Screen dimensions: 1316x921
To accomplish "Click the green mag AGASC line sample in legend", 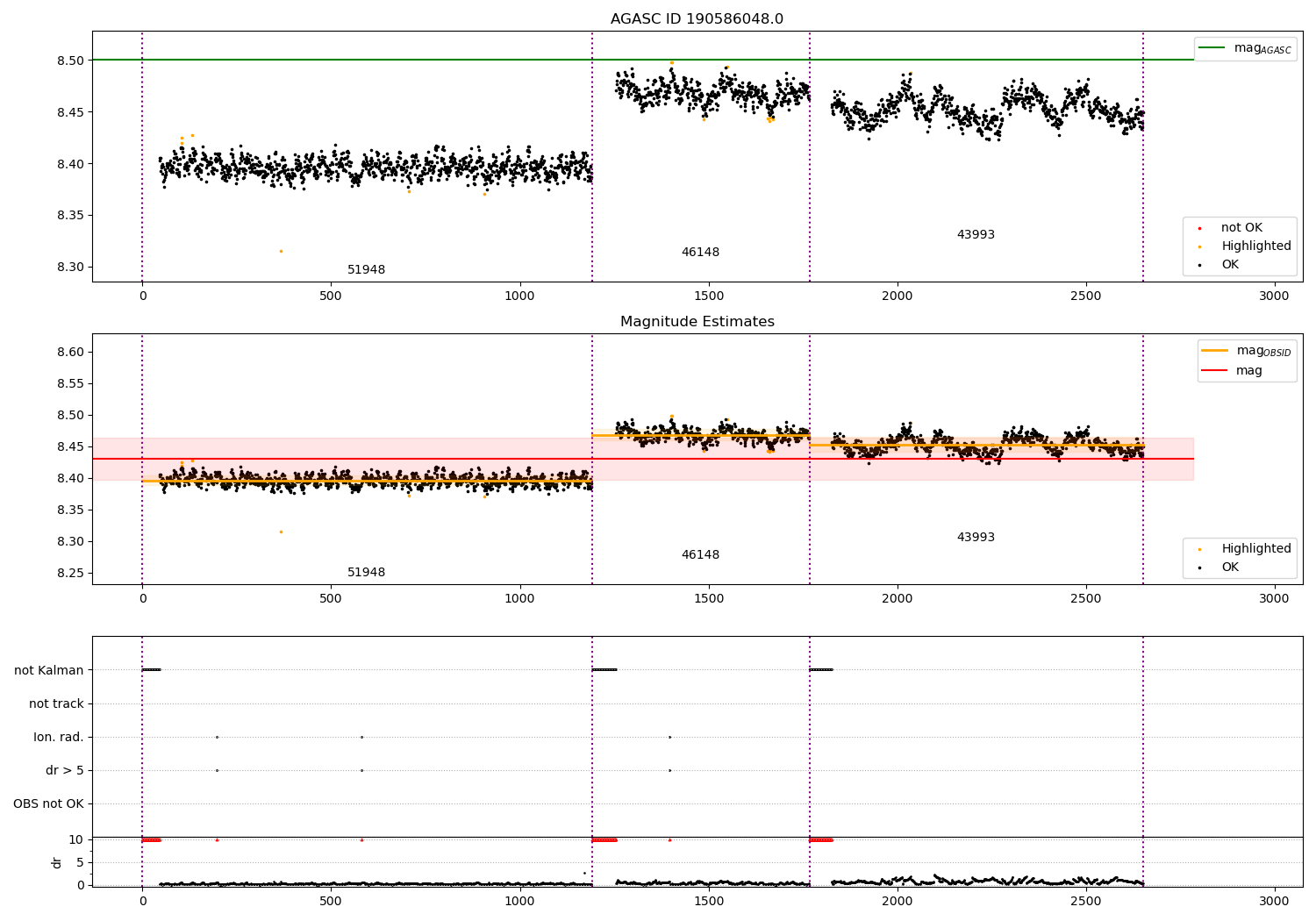I will tap(1212, 48).
